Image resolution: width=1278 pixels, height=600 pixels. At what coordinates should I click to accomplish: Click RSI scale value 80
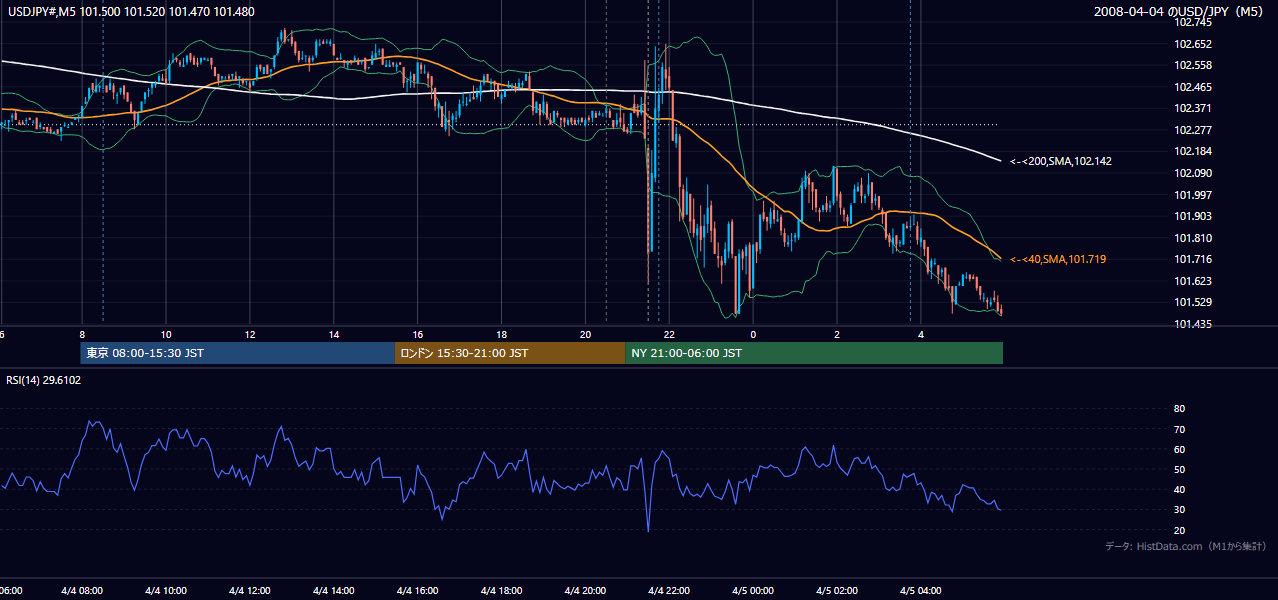coord(1179,409)
